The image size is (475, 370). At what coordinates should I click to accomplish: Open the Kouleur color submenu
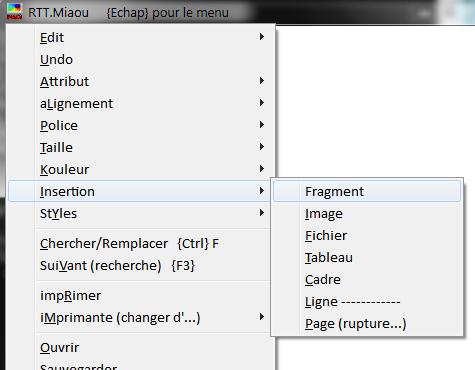coord(139,169)
